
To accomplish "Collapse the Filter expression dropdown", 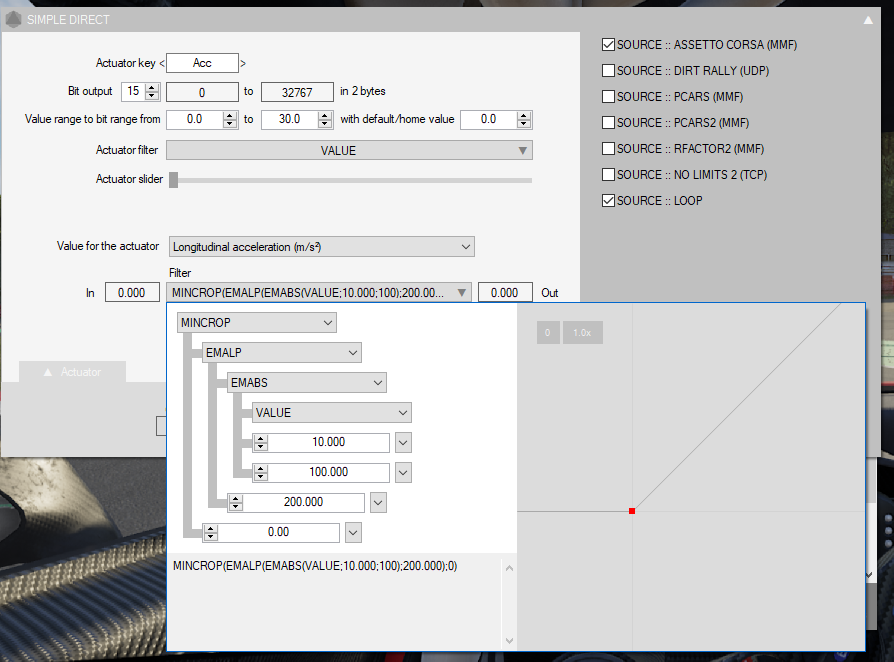I will [319, 293].
